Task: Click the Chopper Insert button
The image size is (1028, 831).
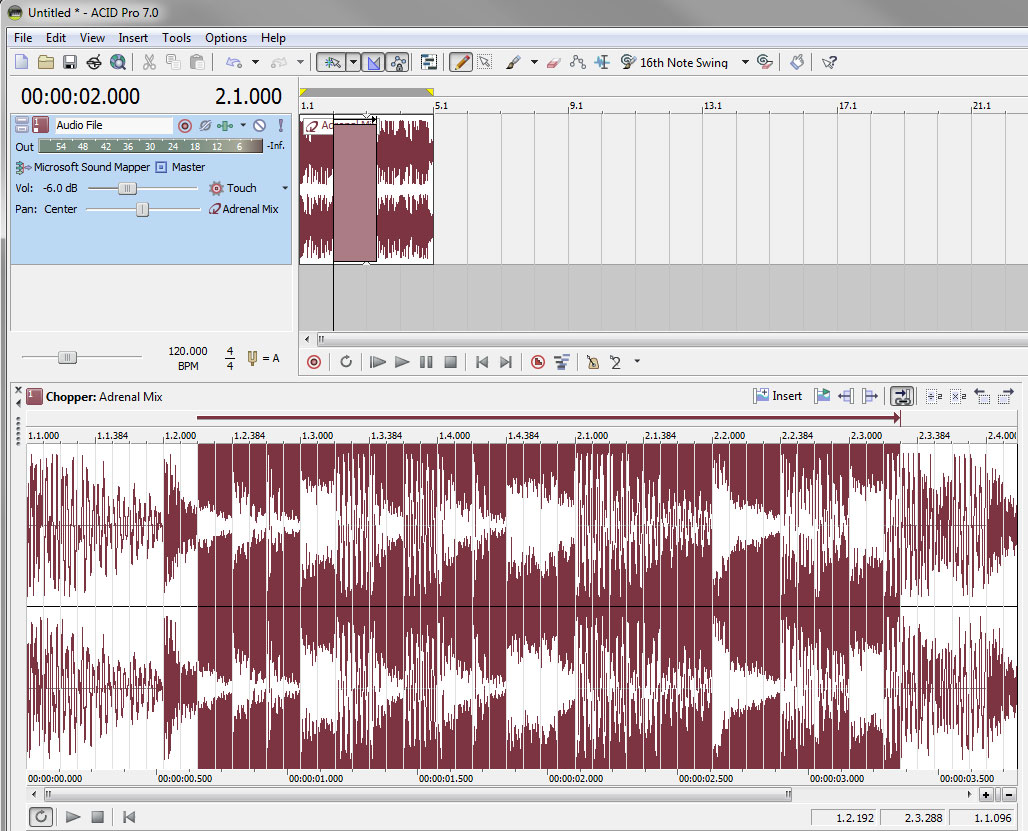Action: 778,396
